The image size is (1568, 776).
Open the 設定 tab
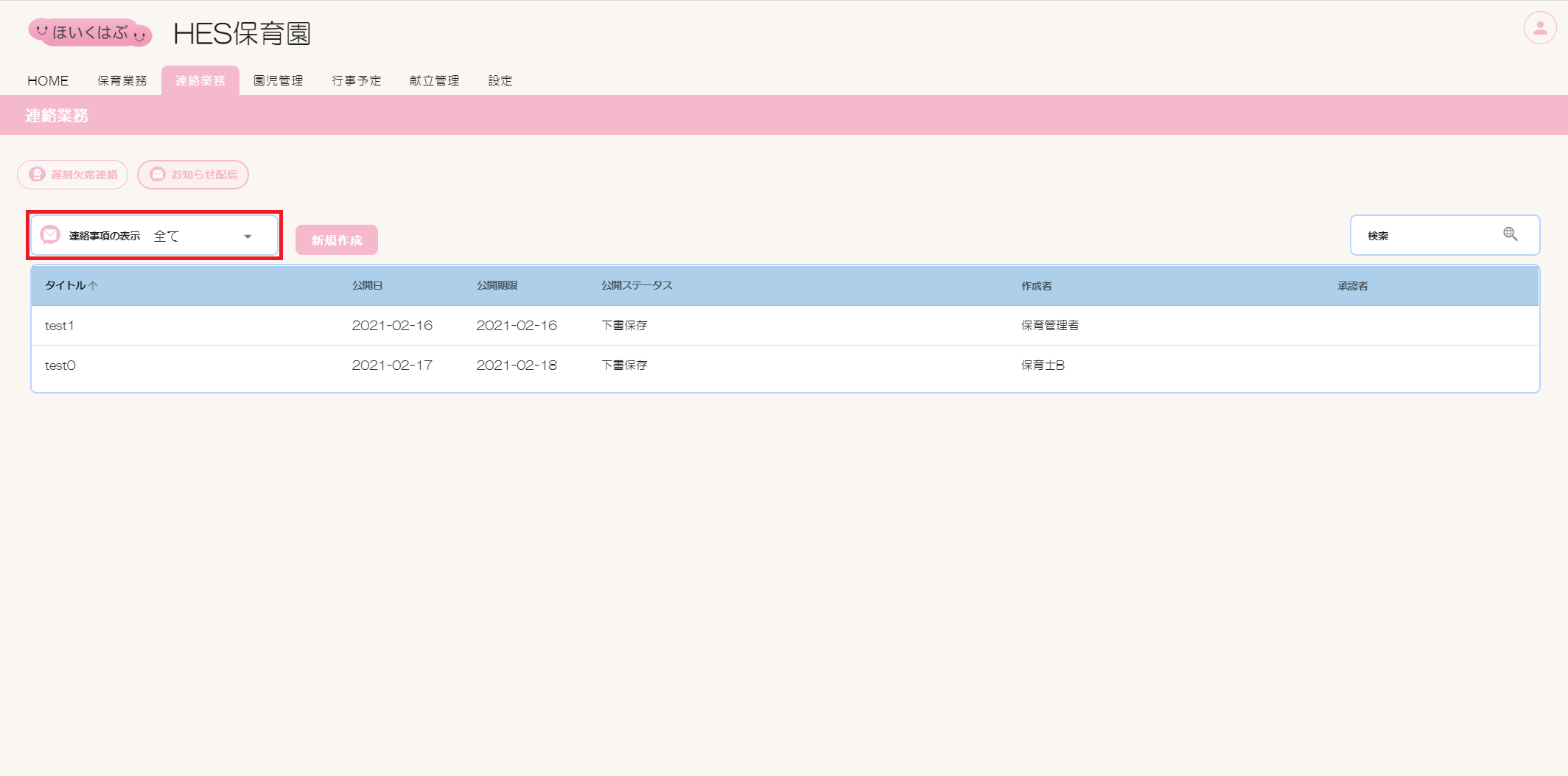(x=500, y=80)
